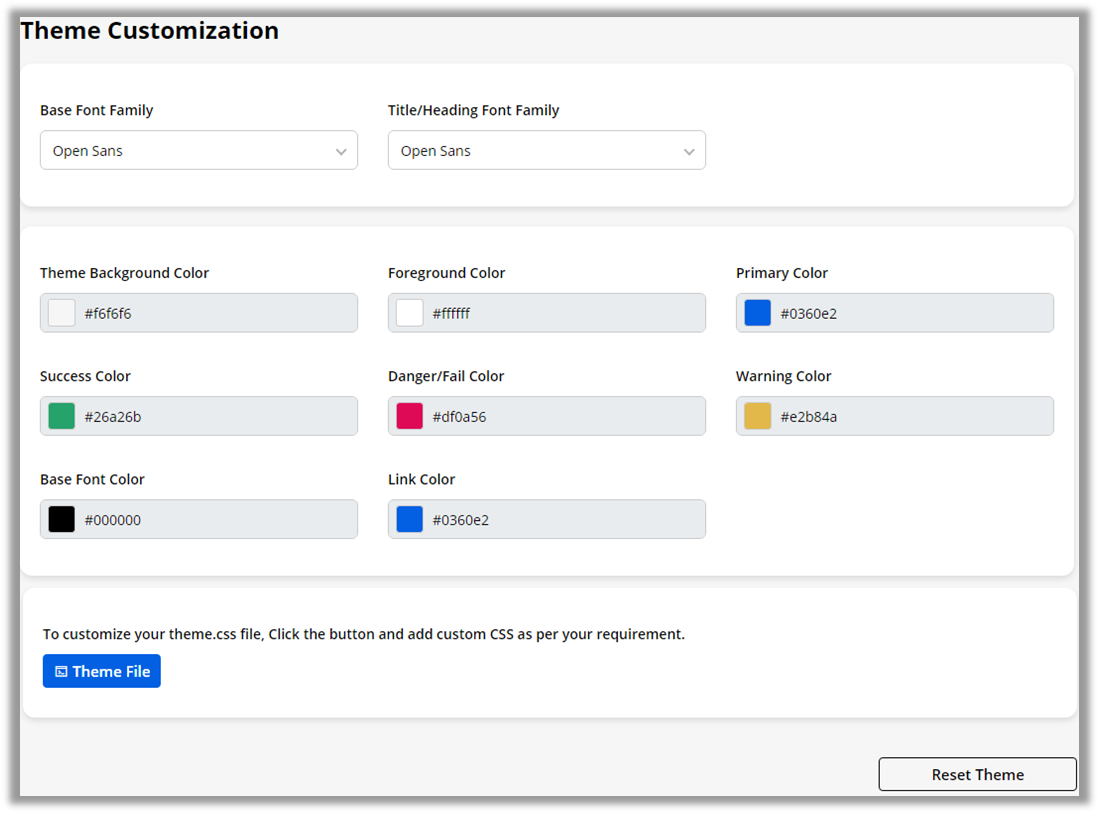Click the Base Font Family chevron arrow

(x=341, y=152)
